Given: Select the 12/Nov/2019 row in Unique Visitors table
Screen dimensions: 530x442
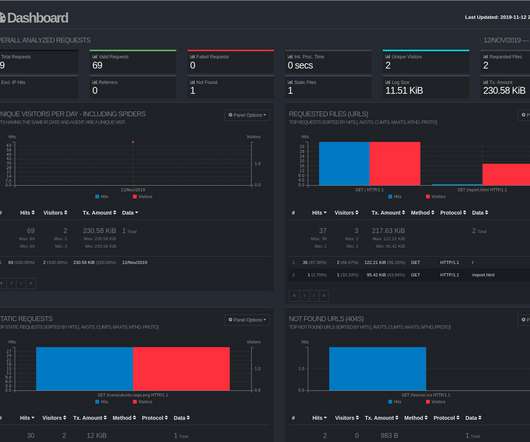Looking at the screenshot, I should [135, 262].
